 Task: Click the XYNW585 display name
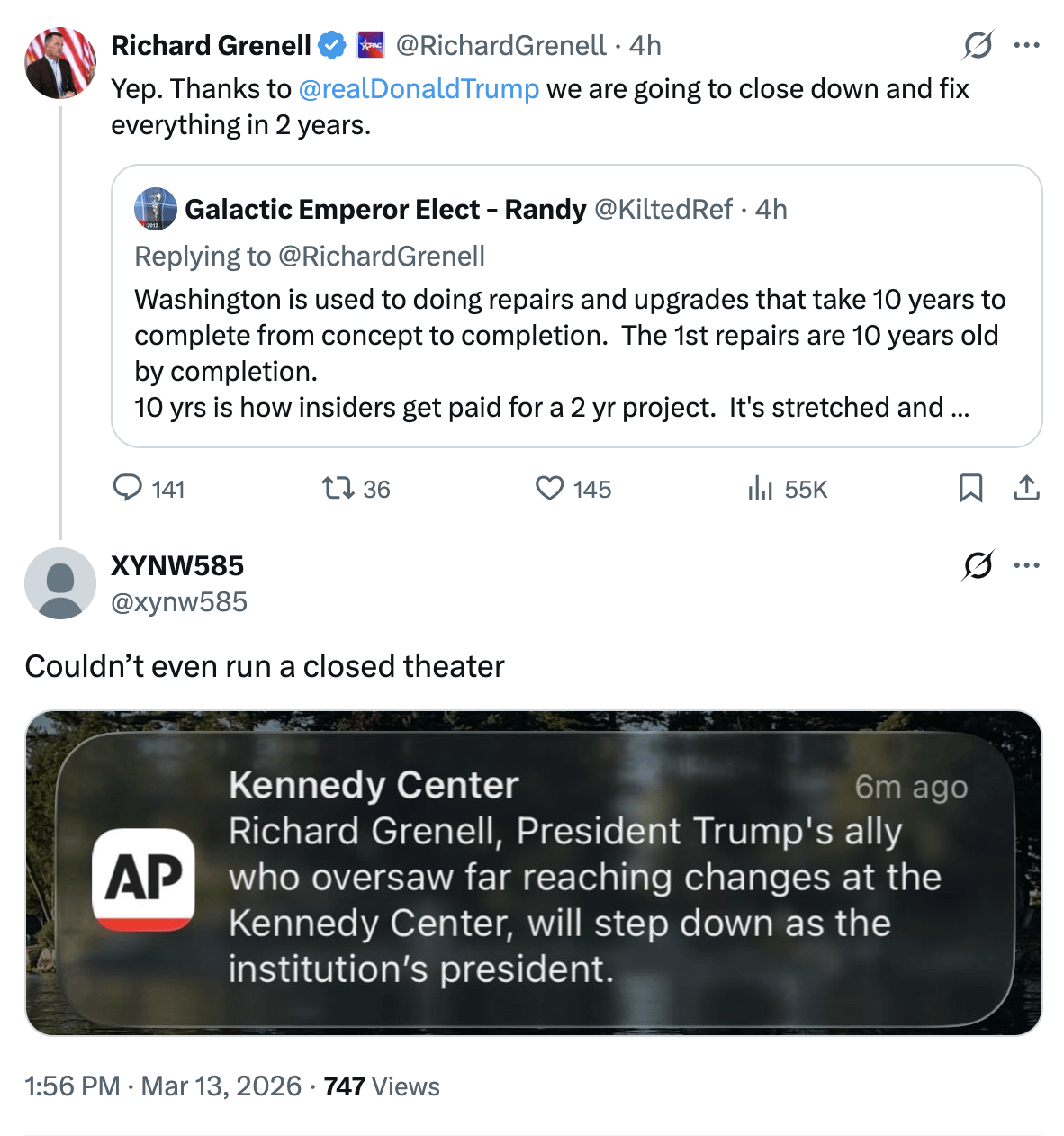[177, 565]
